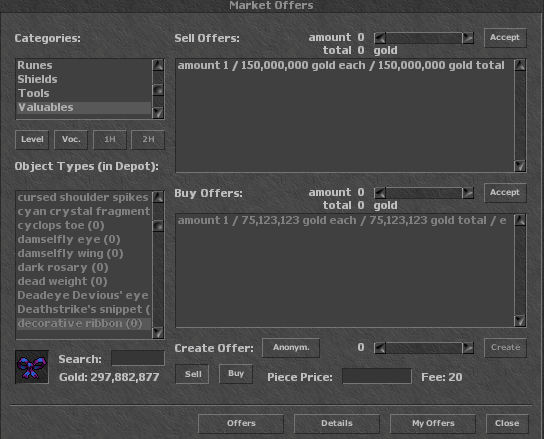Toggle the Sell offer type button
Screen dimensions: 544x439
193,374
